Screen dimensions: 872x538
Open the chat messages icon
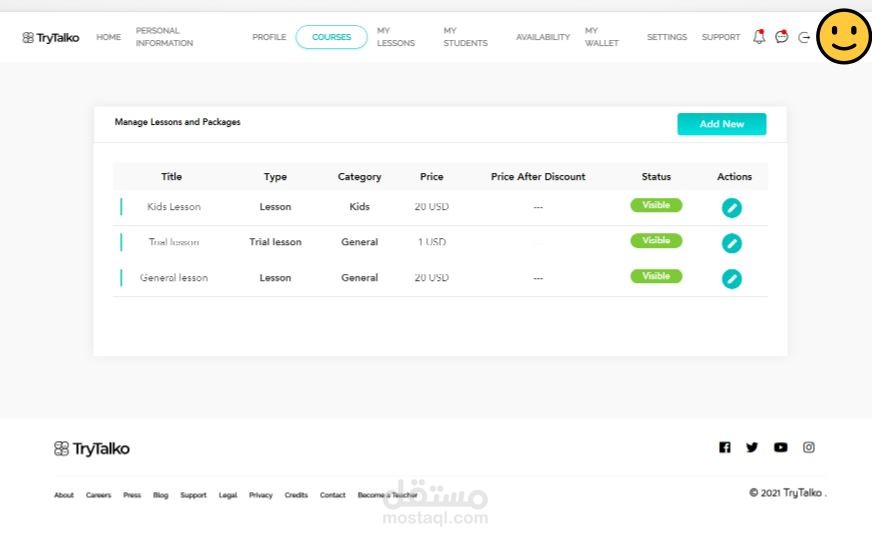click(782, 37)
